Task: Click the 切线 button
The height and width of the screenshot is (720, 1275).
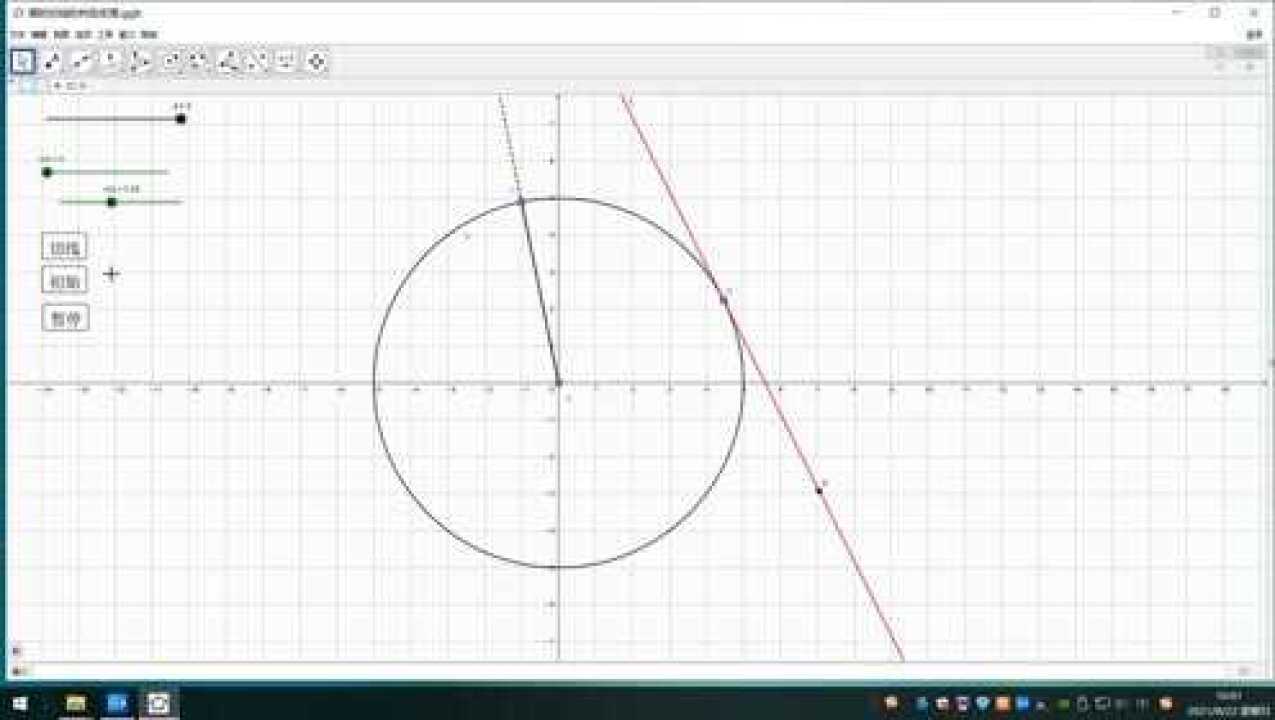Action: (x=65, y=246)
